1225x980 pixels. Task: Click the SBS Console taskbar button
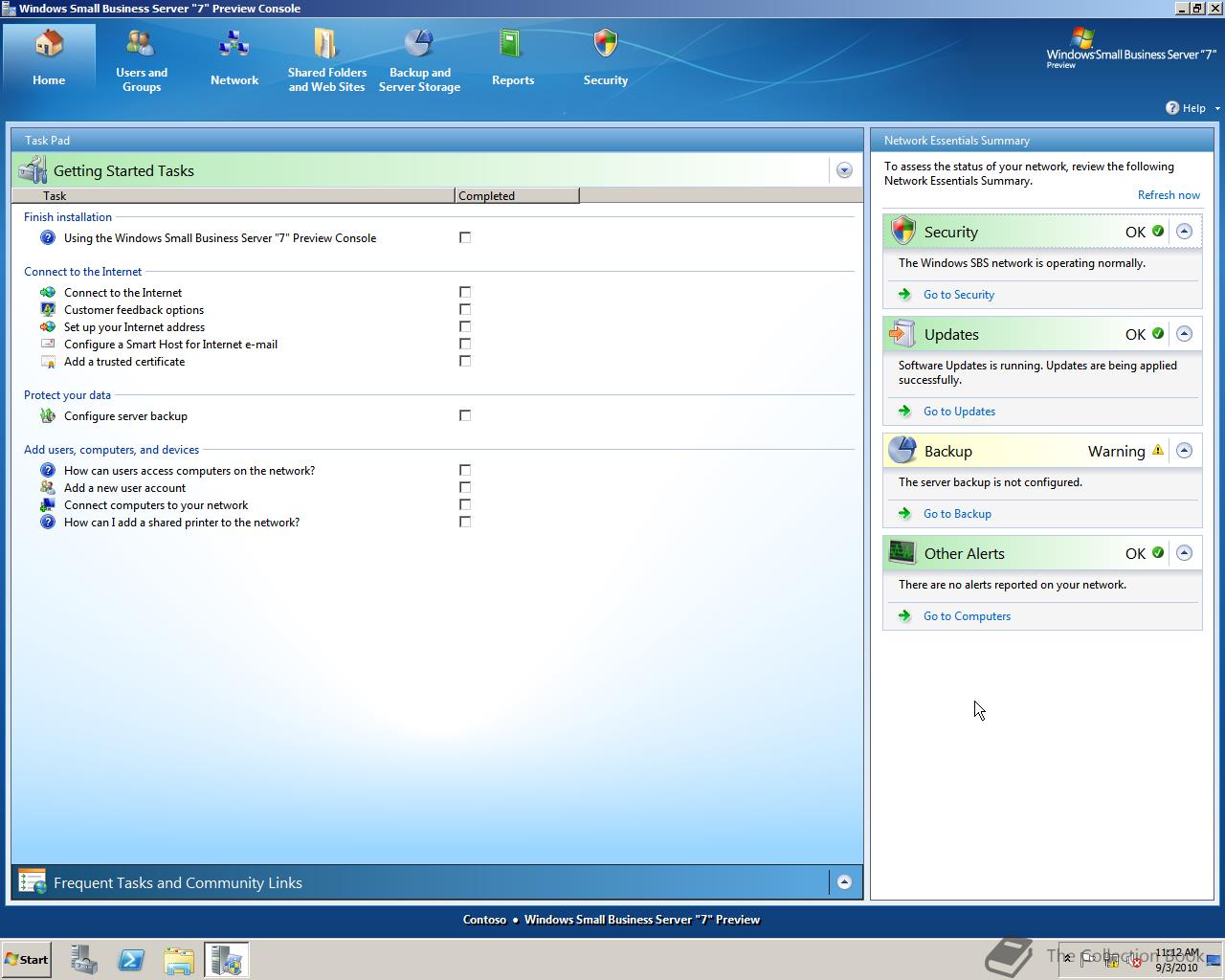point(227,960)
